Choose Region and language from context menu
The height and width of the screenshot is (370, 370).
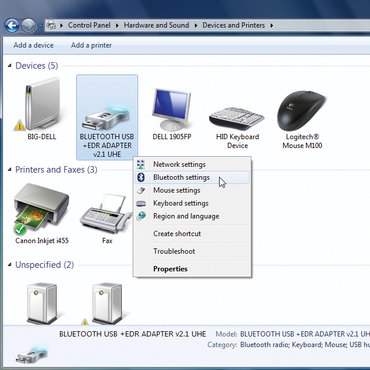192,216
